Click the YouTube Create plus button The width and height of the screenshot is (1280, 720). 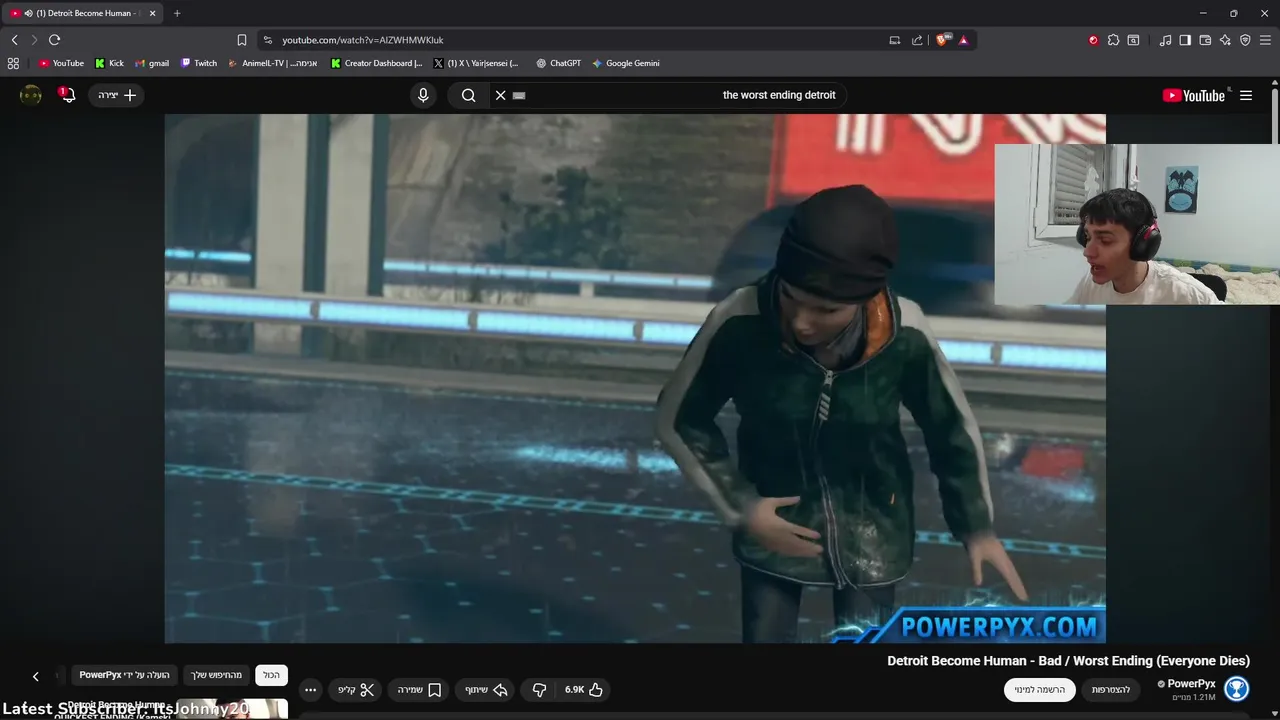[x=116, y=95]
